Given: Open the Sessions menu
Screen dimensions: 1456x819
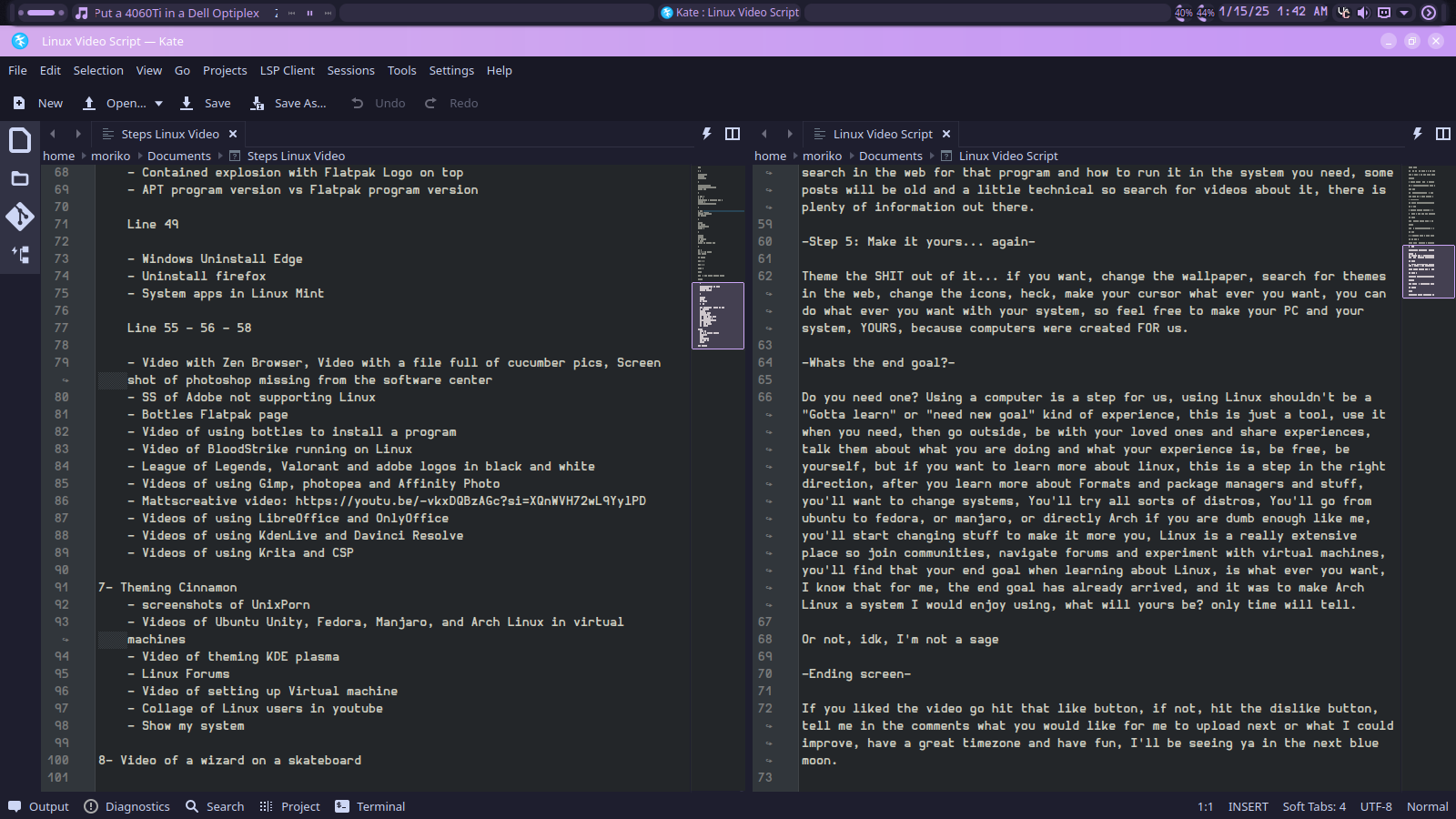Looking at the screenshot, I should click(x=350, y=70).
